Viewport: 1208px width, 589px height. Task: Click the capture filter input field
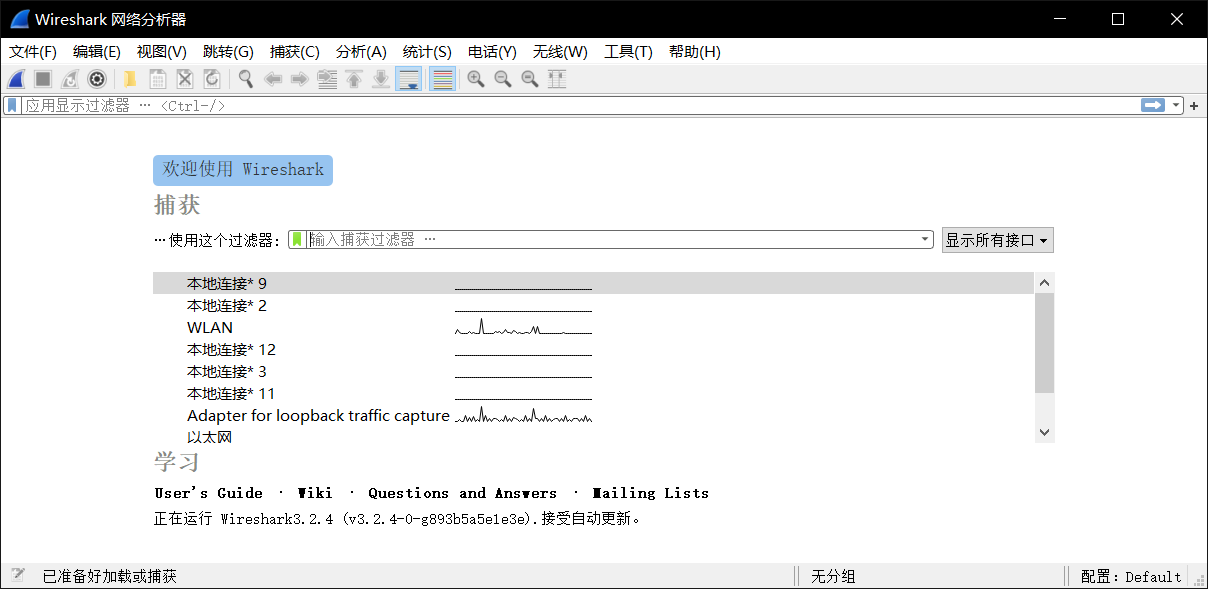pyautogui.click(x=611, y=240)
